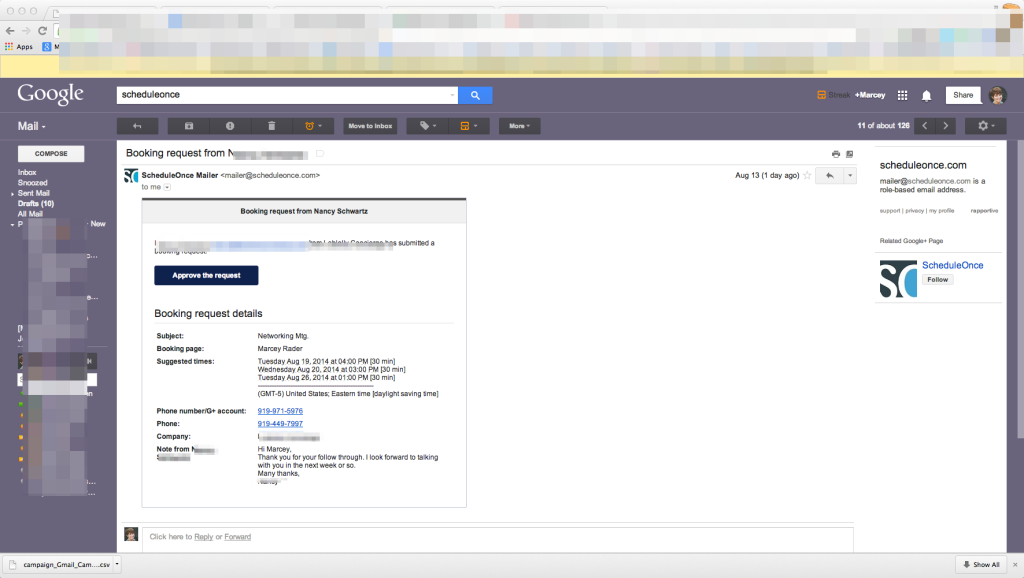Go to the older conversation arrow

click(x=946, y=126)
